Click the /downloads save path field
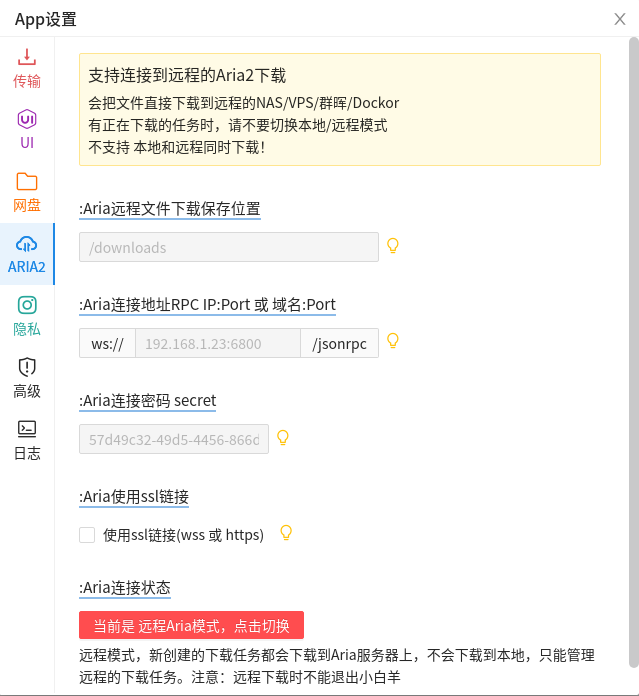 click(229, 247)
